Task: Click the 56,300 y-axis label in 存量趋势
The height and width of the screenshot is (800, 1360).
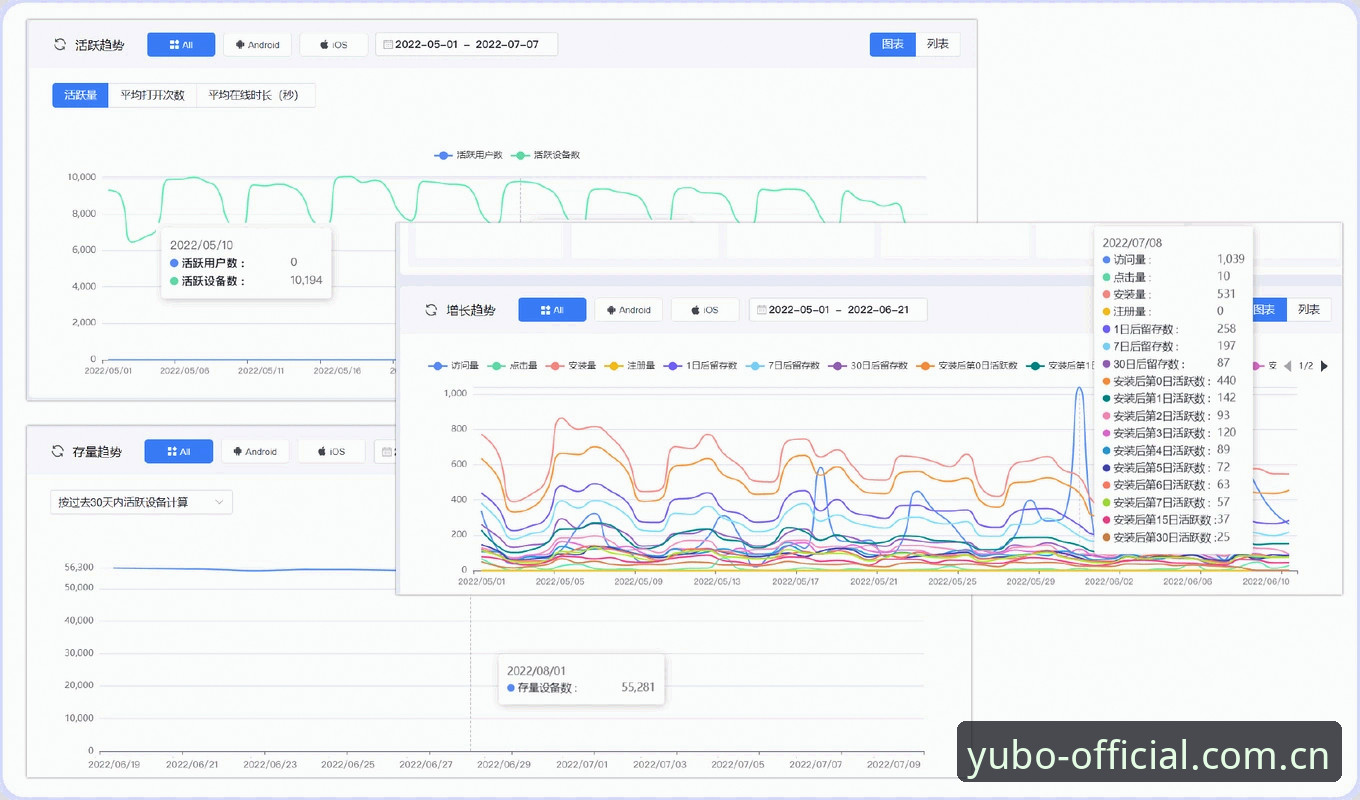Action: [79, 567]
